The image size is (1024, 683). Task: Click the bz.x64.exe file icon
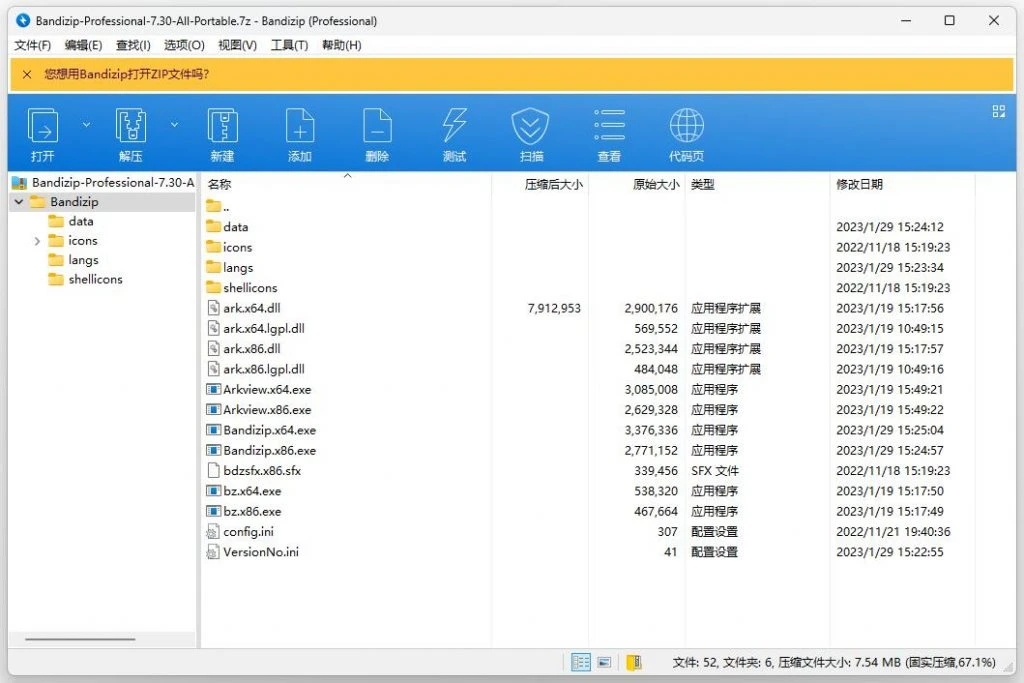click(213, 491)
